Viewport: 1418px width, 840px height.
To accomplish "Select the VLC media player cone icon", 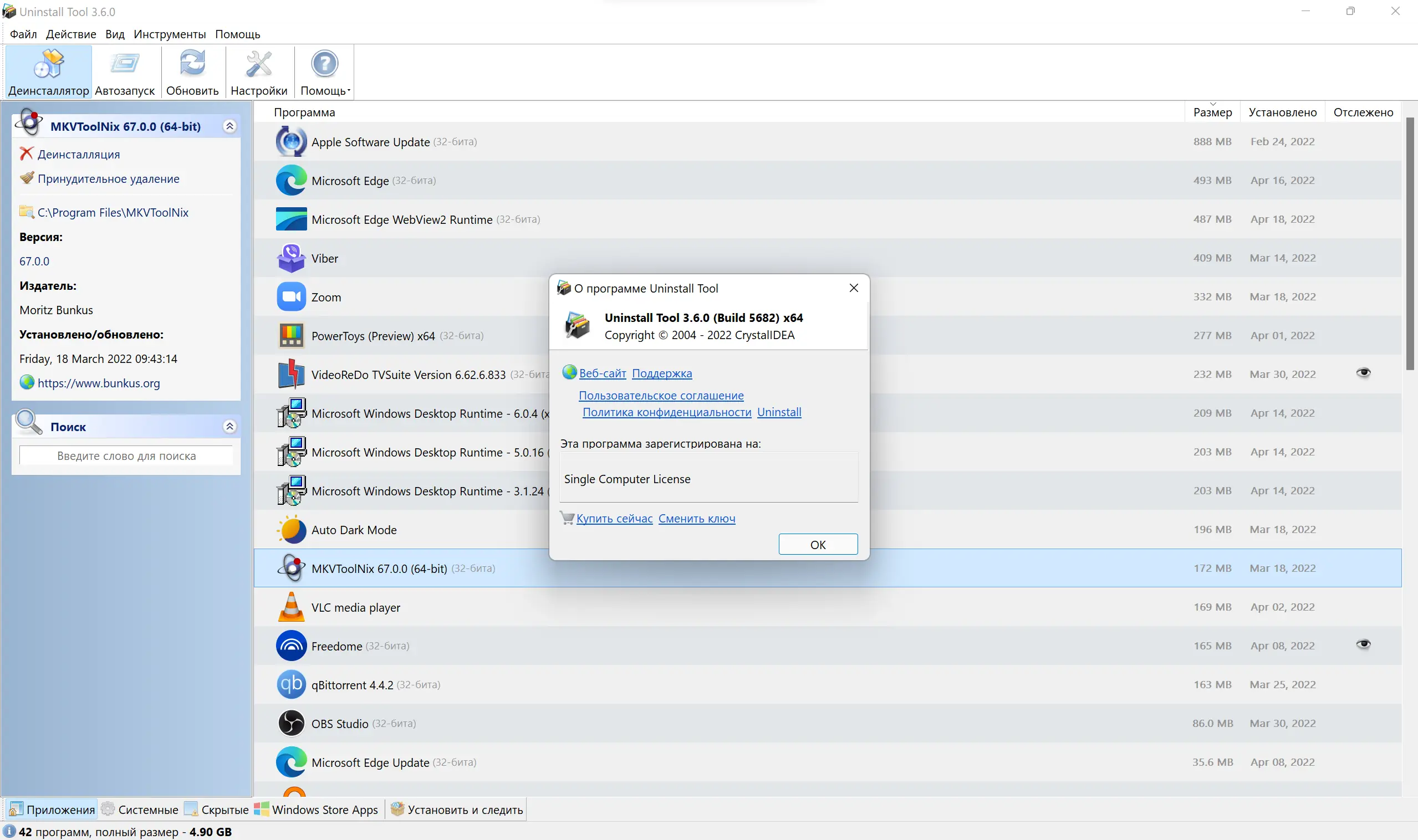I will pyautogui.click(x=291, y=607).
